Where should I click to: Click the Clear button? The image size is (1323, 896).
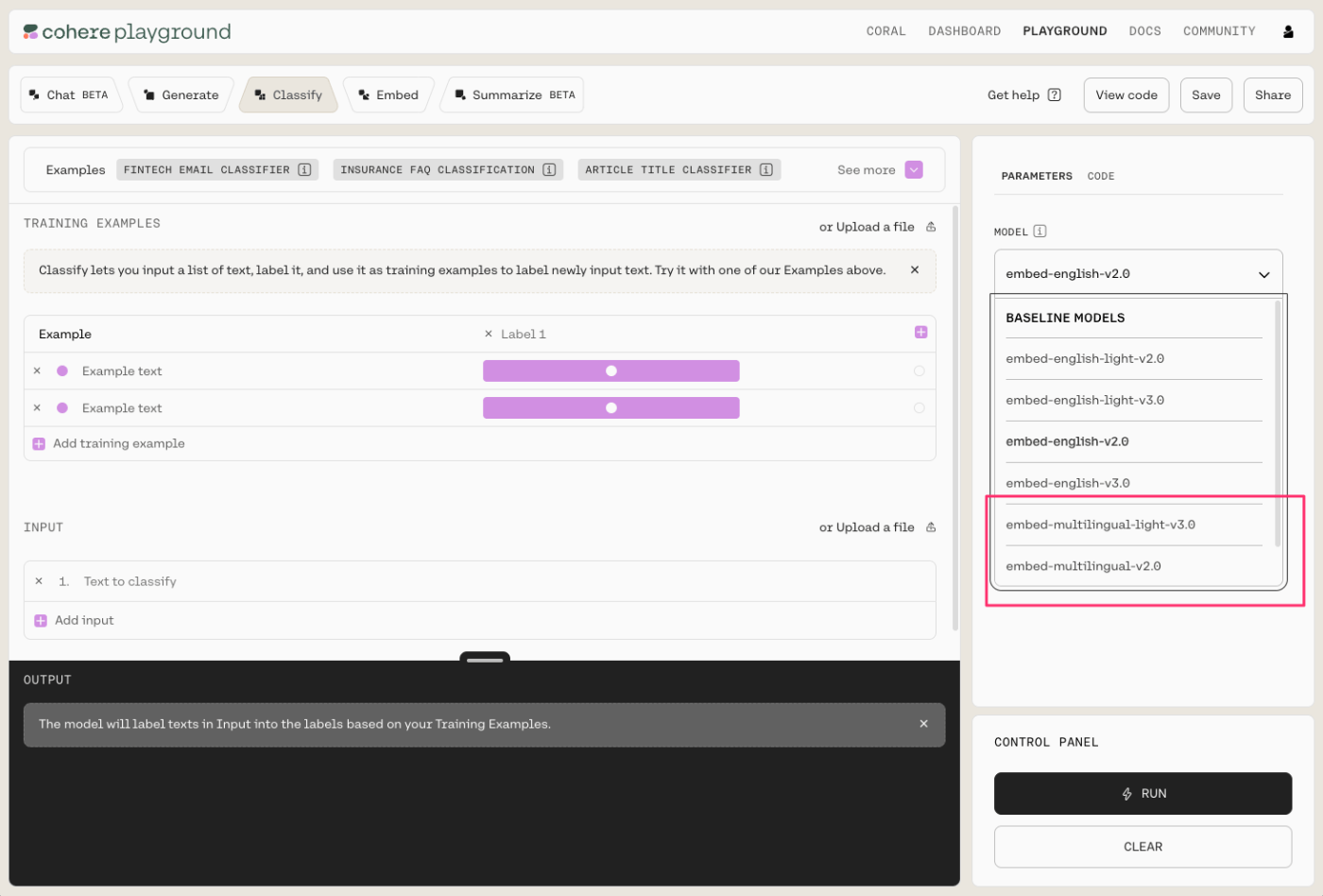[x=1143, y=847]
